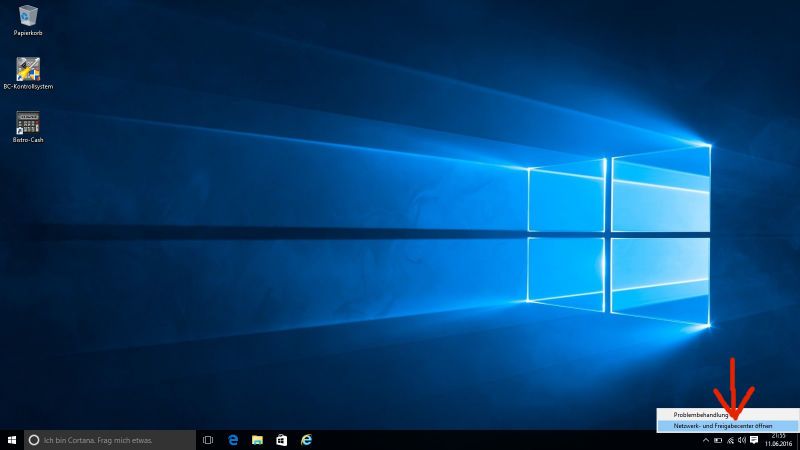The width and height of the screenshot is (800, 450).
Task: Launch Microsoft Edge from the taskbar
Action: click(x=233, y=440)
